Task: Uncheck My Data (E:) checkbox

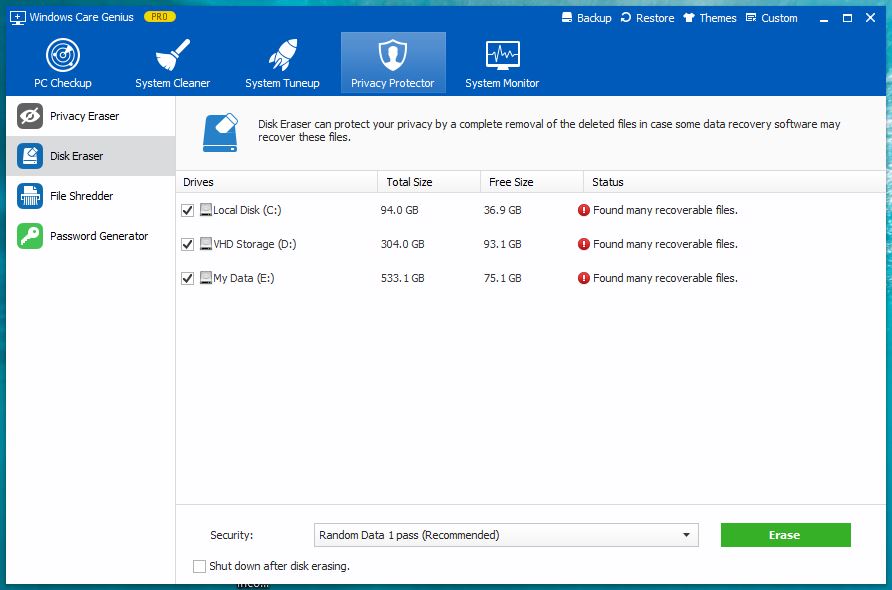Action: click(x=187, y=279)
